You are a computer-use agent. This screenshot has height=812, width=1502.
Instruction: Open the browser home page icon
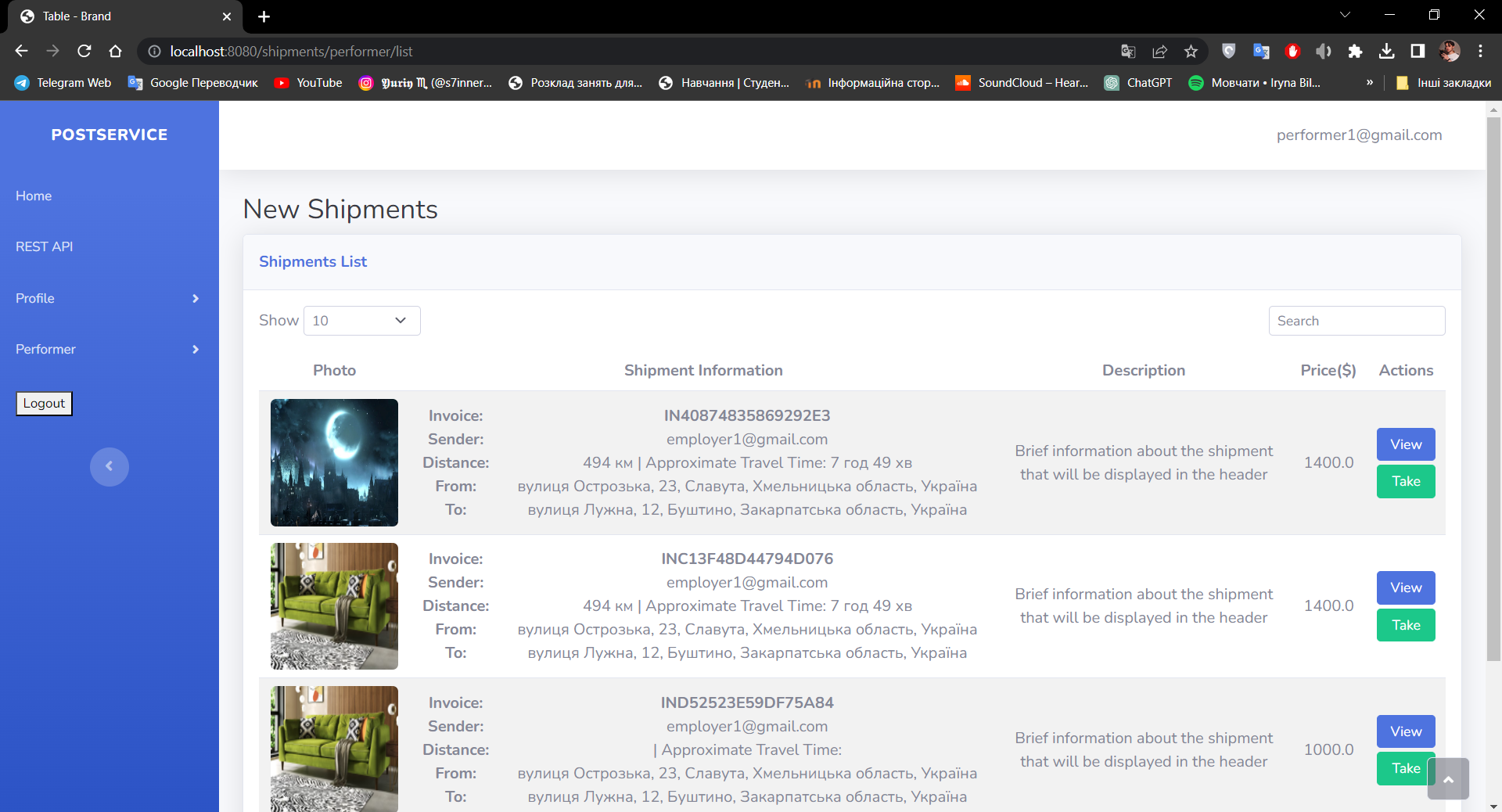pyautogui.click(x=115, y=51)
